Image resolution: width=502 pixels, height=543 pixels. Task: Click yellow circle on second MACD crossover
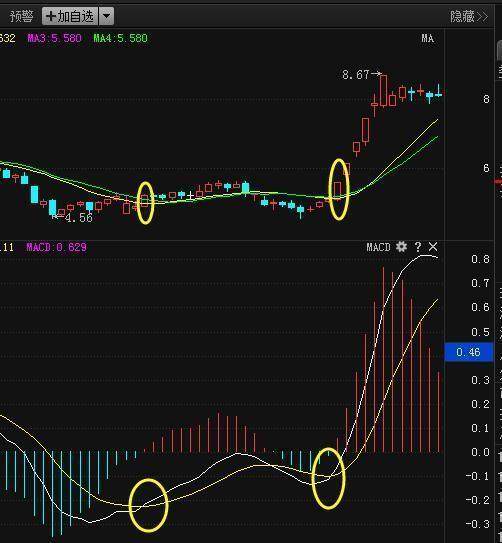328,478
